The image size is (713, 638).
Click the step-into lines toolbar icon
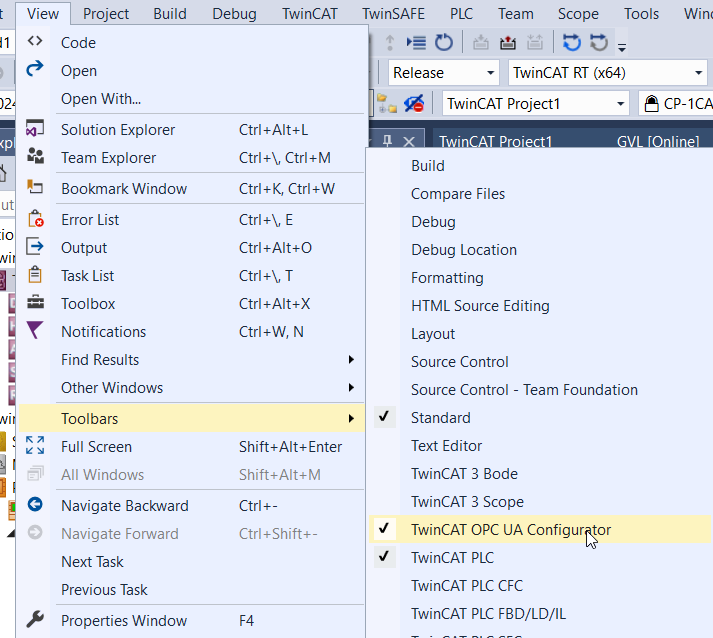(x=416, y=43)
